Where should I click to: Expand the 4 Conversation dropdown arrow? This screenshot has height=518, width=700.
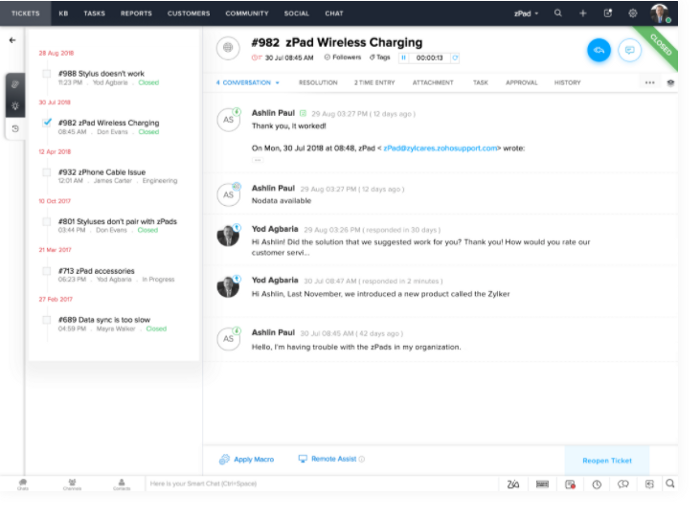(x=277, y=82)
